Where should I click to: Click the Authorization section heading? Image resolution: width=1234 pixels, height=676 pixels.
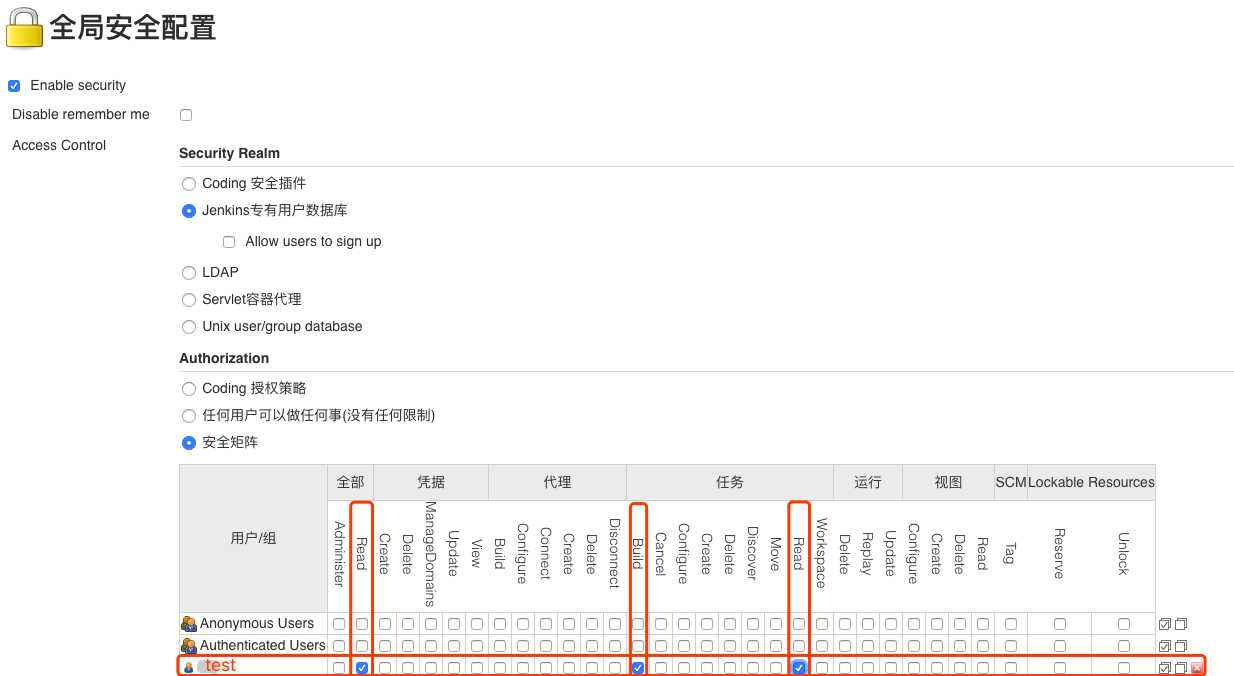(x=224, y=358)
